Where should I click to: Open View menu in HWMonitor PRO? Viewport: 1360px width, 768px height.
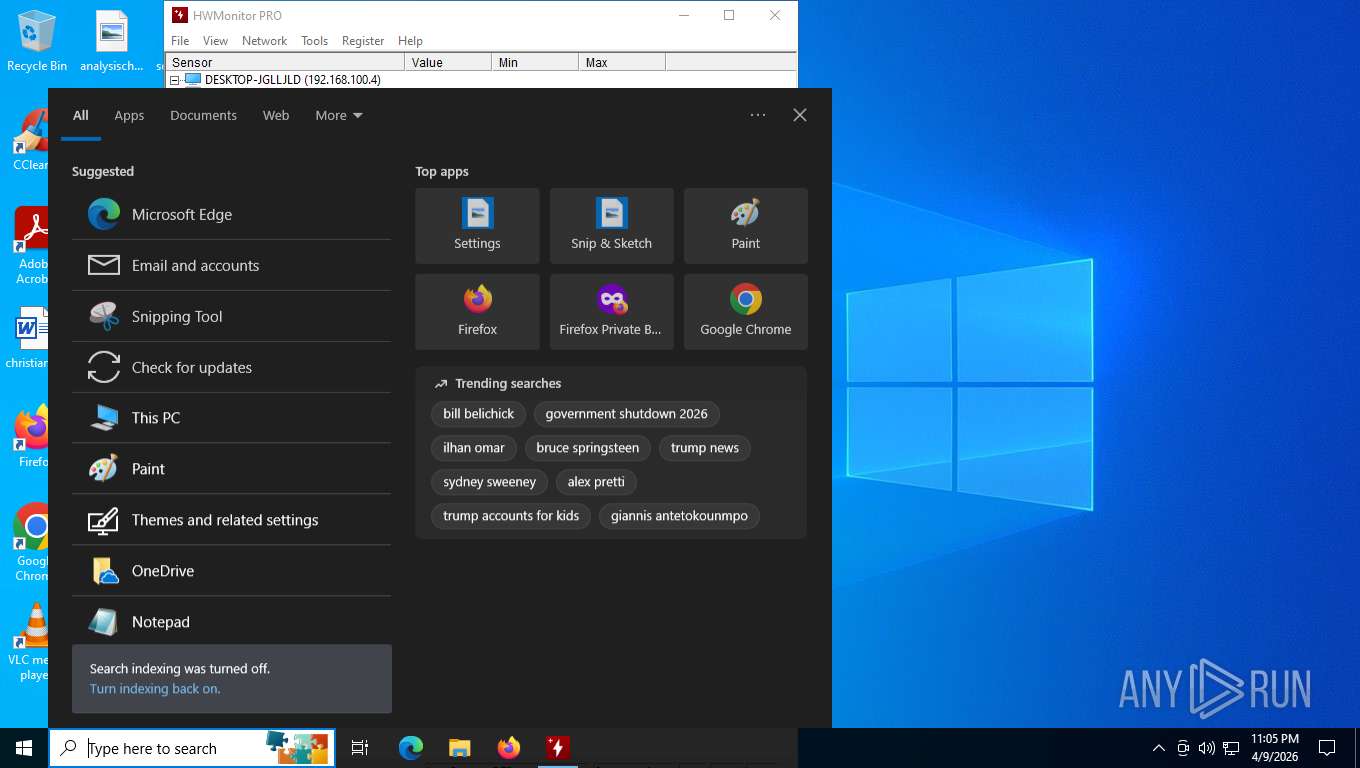[x=215, y=41]
